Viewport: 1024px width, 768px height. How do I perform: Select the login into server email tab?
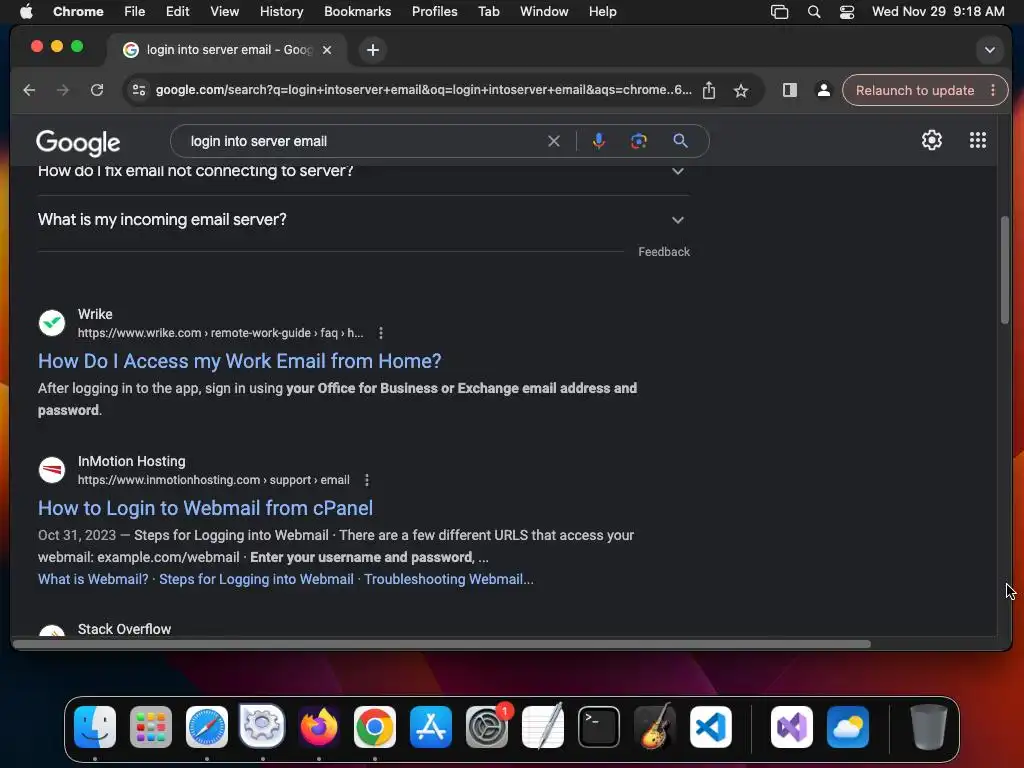point(229,50)
